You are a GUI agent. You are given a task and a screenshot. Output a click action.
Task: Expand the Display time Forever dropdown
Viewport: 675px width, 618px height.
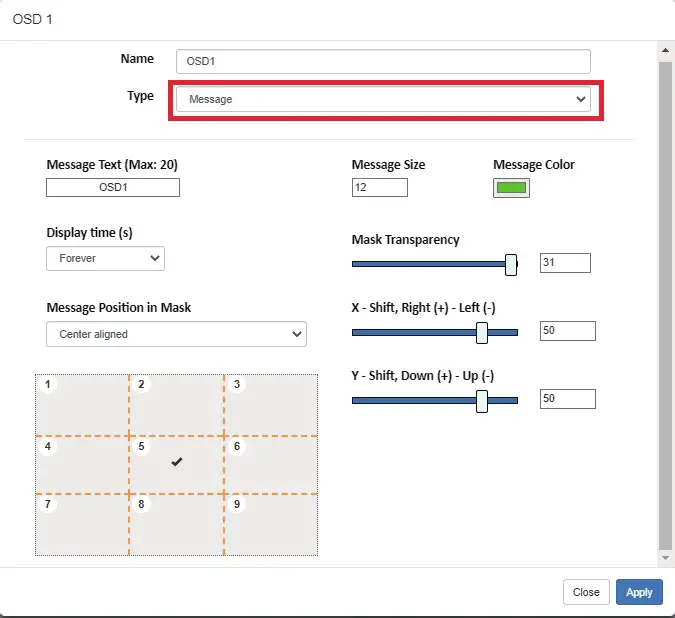tap(105, 258)
